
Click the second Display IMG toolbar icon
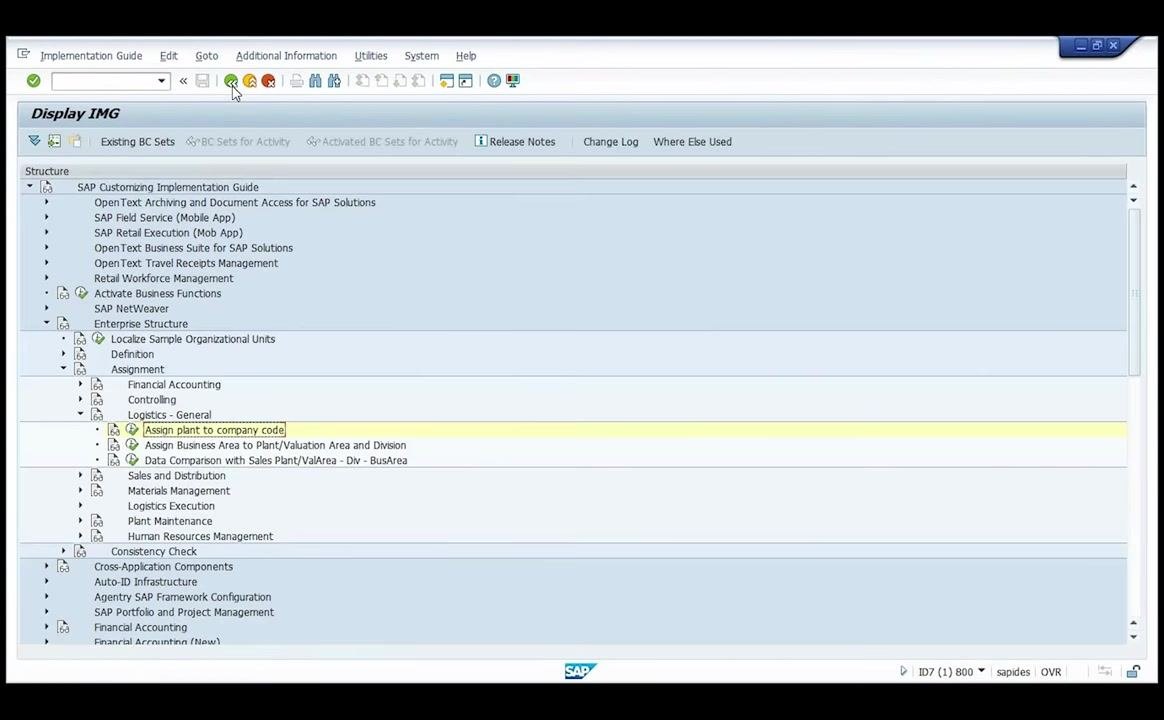point(54,141)
